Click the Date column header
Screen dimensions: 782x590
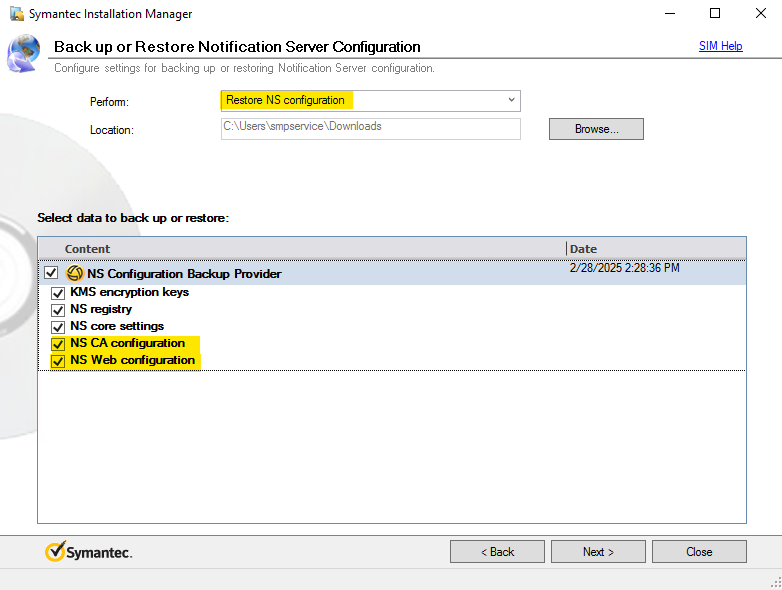(x=583, y=249)
